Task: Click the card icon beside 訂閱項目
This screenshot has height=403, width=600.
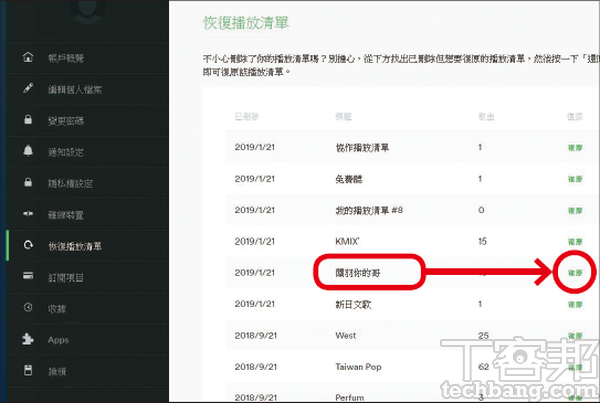Action: tap(28, 276)
